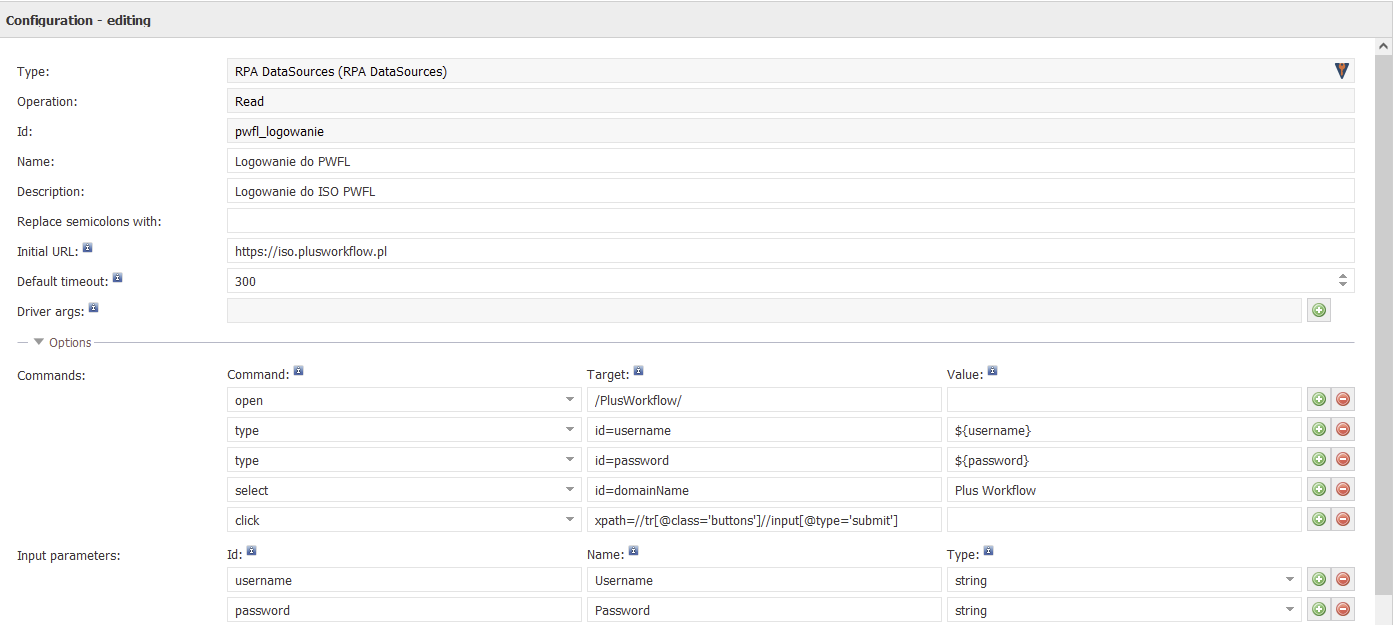
Task: Add a row after the username input parameter
Action: 1319,580
